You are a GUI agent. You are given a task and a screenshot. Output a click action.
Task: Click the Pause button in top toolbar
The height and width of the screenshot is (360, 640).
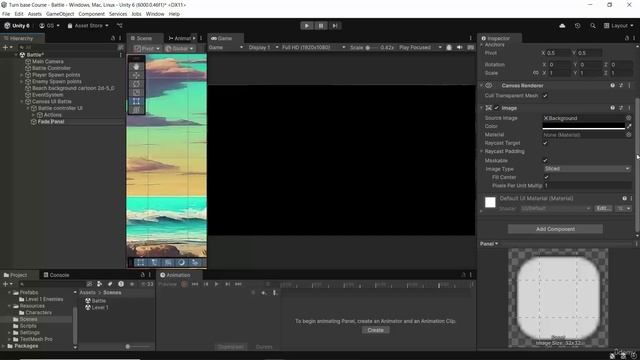(x=321, y=26)
